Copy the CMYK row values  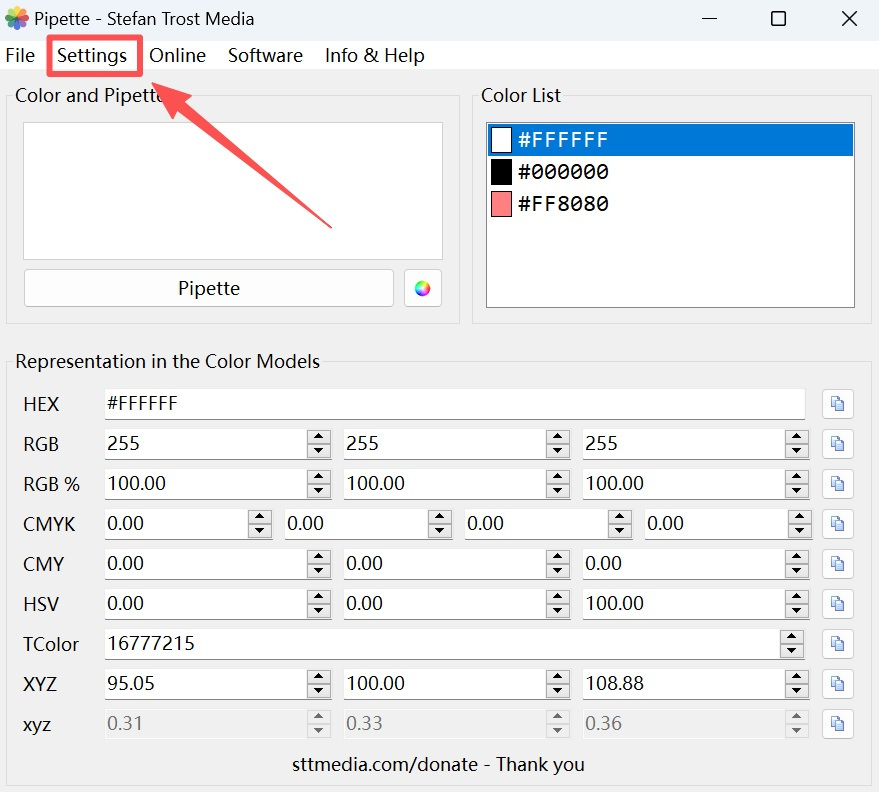838,524
